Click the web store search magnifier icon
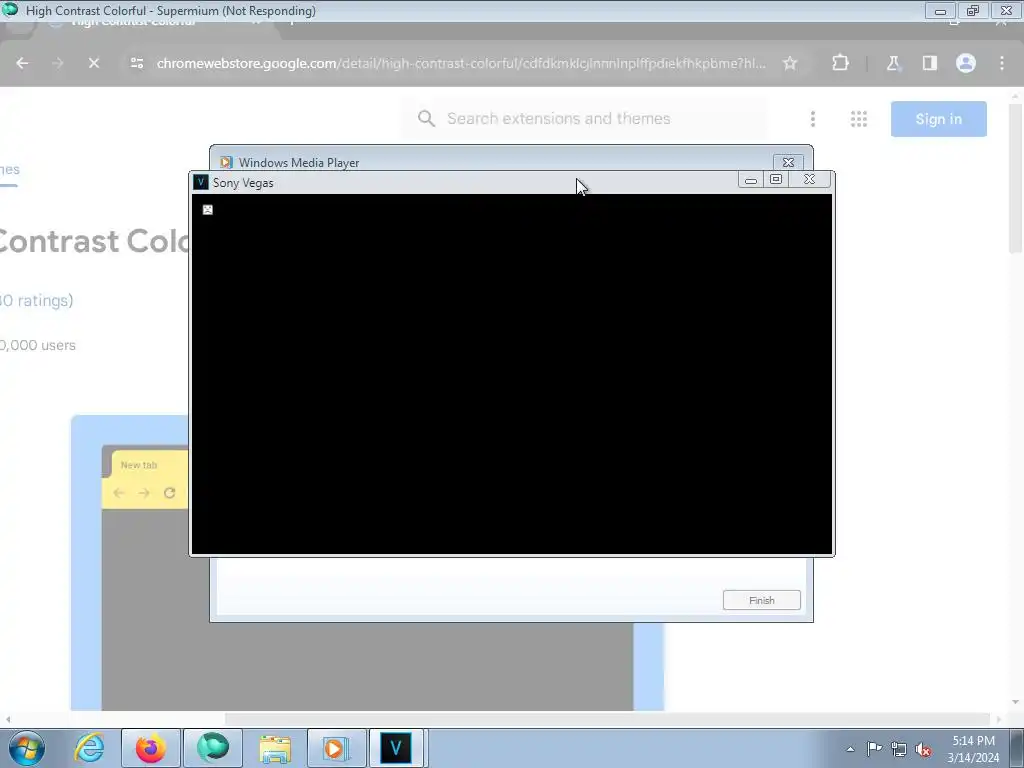Viewport: 1024px width, 768px height. point(426,118)
